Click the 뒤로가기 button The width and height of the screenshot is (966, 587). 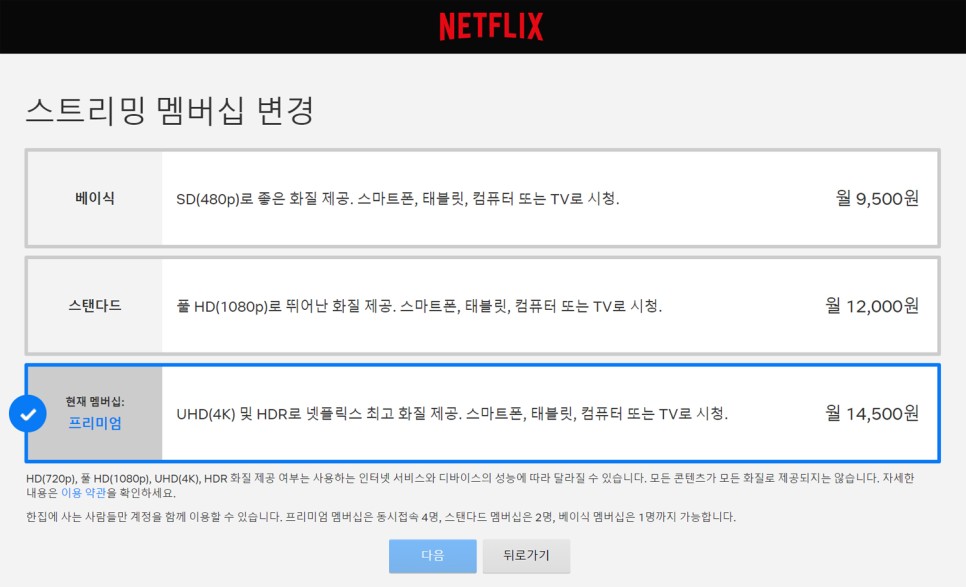[526, 556]
